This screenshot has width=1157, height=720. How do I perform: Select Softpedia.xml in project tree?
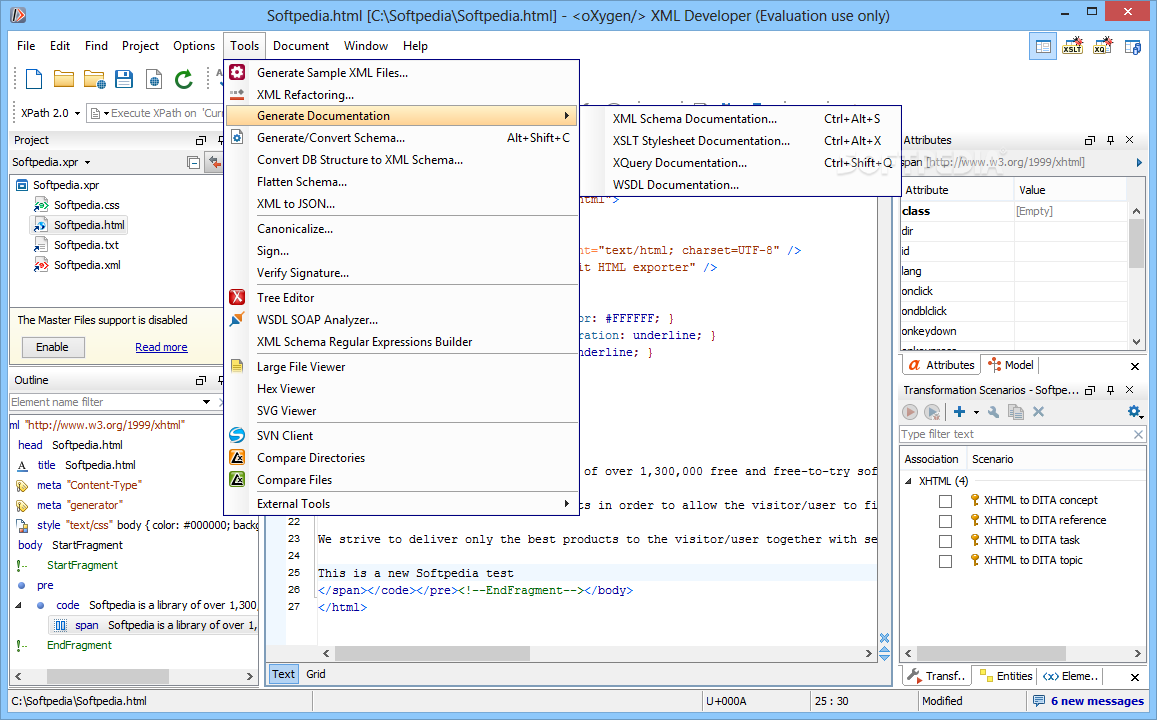[x=87, y=265]
